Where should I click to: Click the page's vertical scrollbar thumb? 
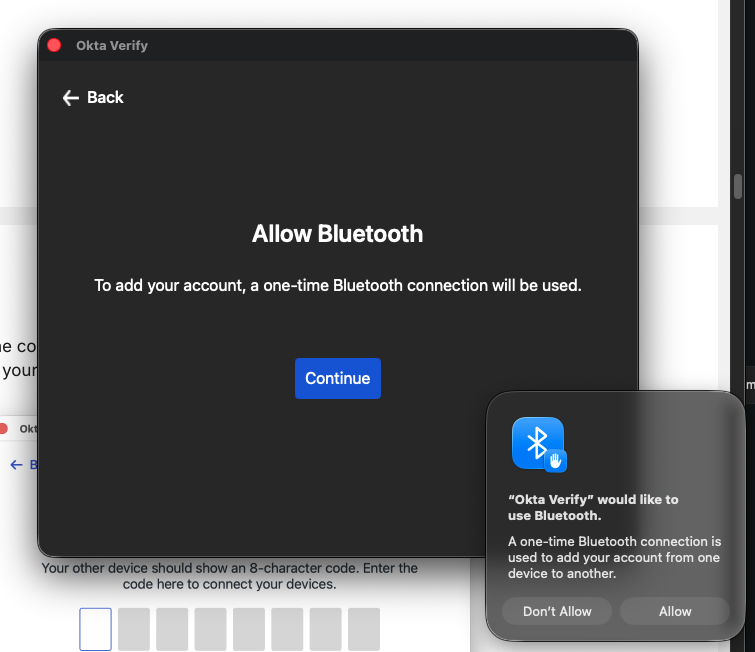(x=738, y=186)
